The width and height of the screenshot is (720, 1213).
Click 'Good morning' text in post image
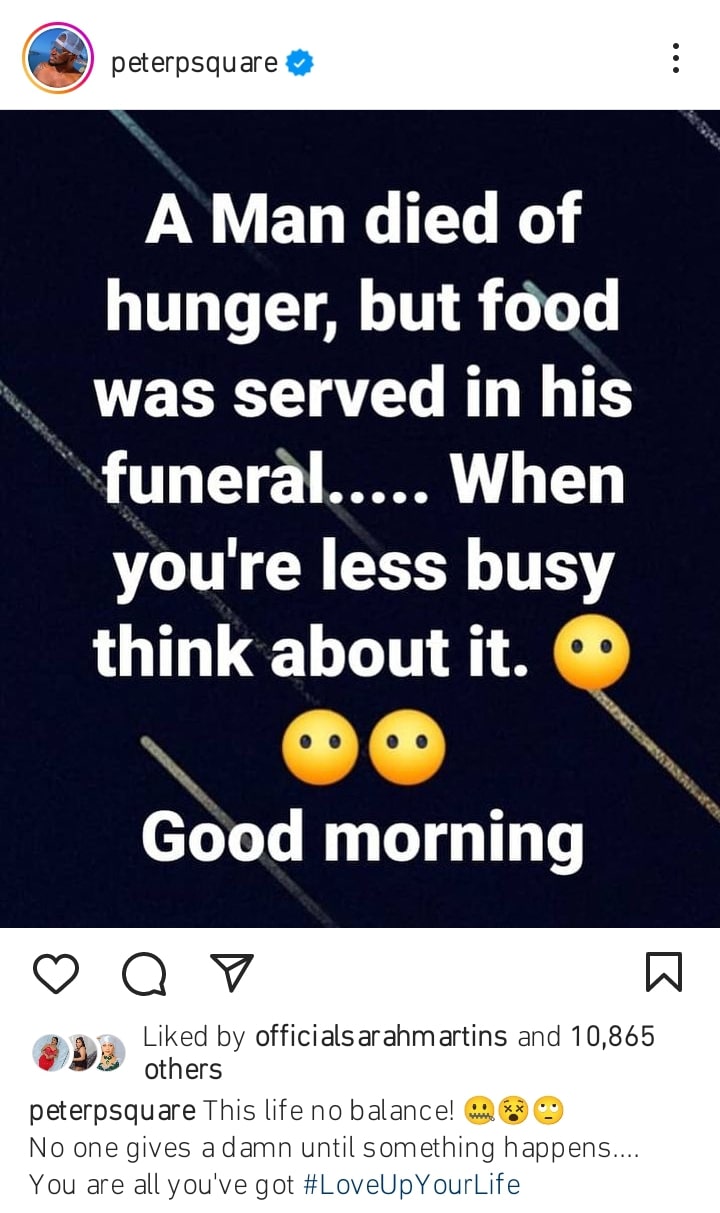click(362, 838)
